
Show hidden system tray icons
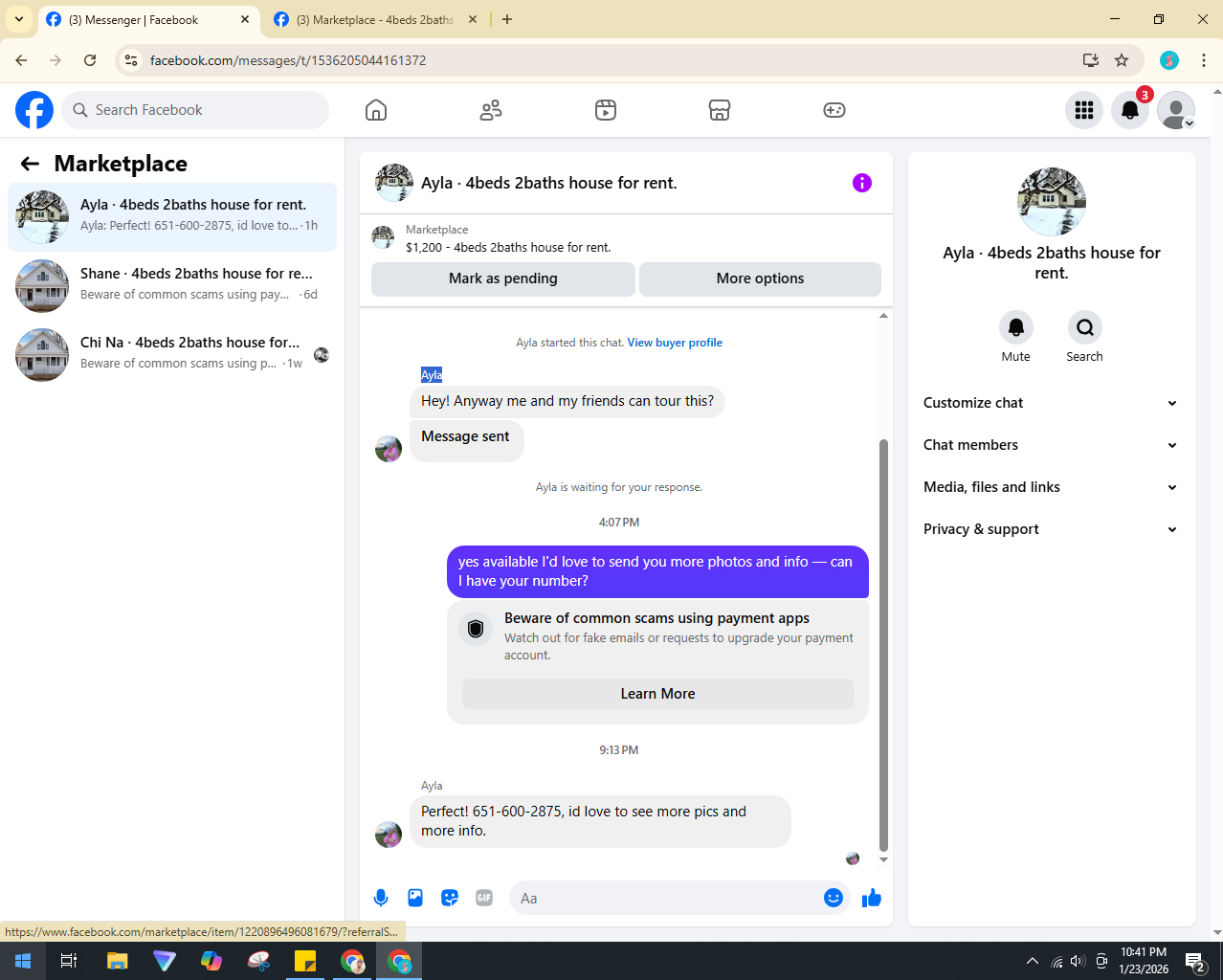pos(1032,961)
